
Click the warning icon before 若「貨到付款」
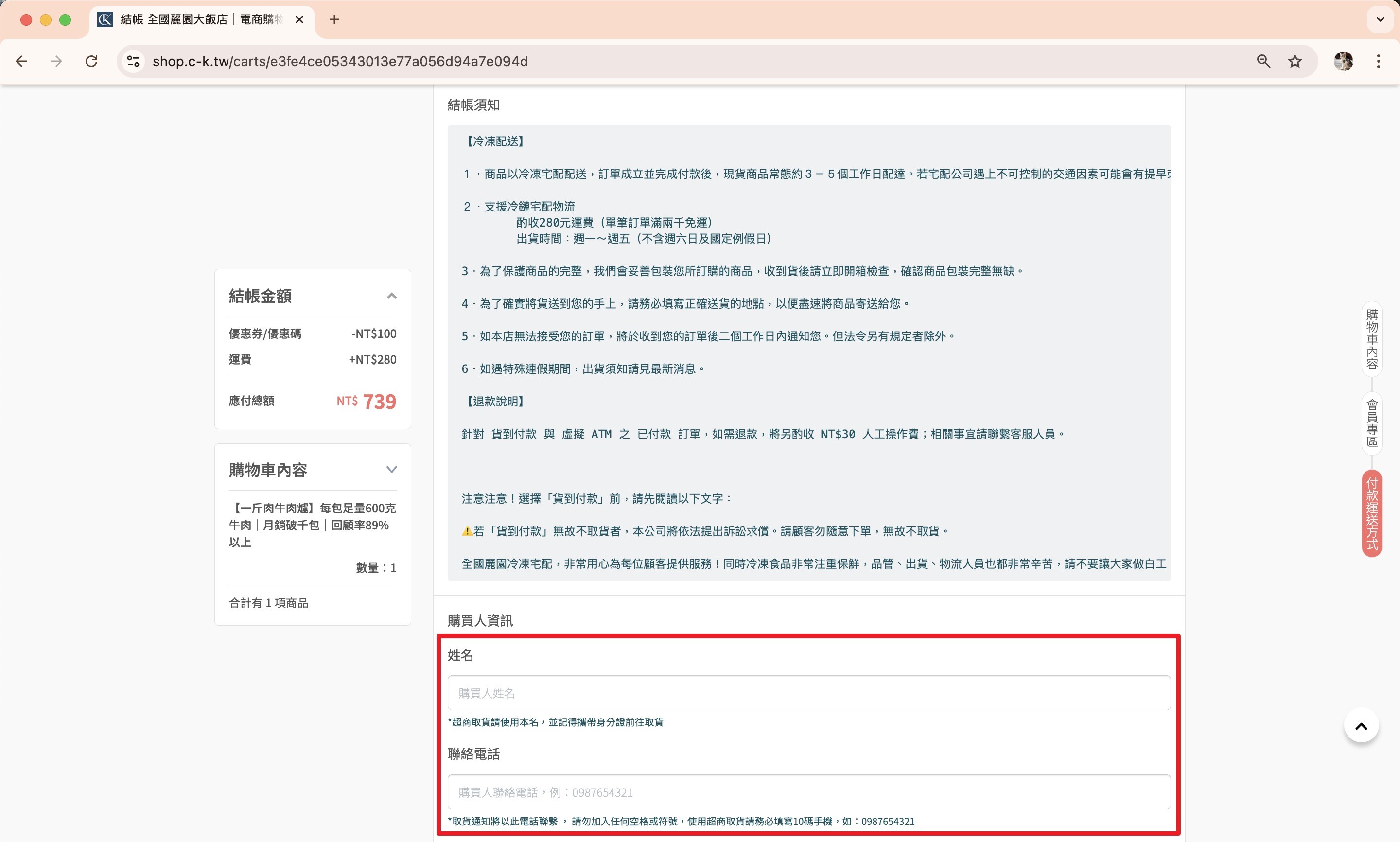tap(467, 532)
